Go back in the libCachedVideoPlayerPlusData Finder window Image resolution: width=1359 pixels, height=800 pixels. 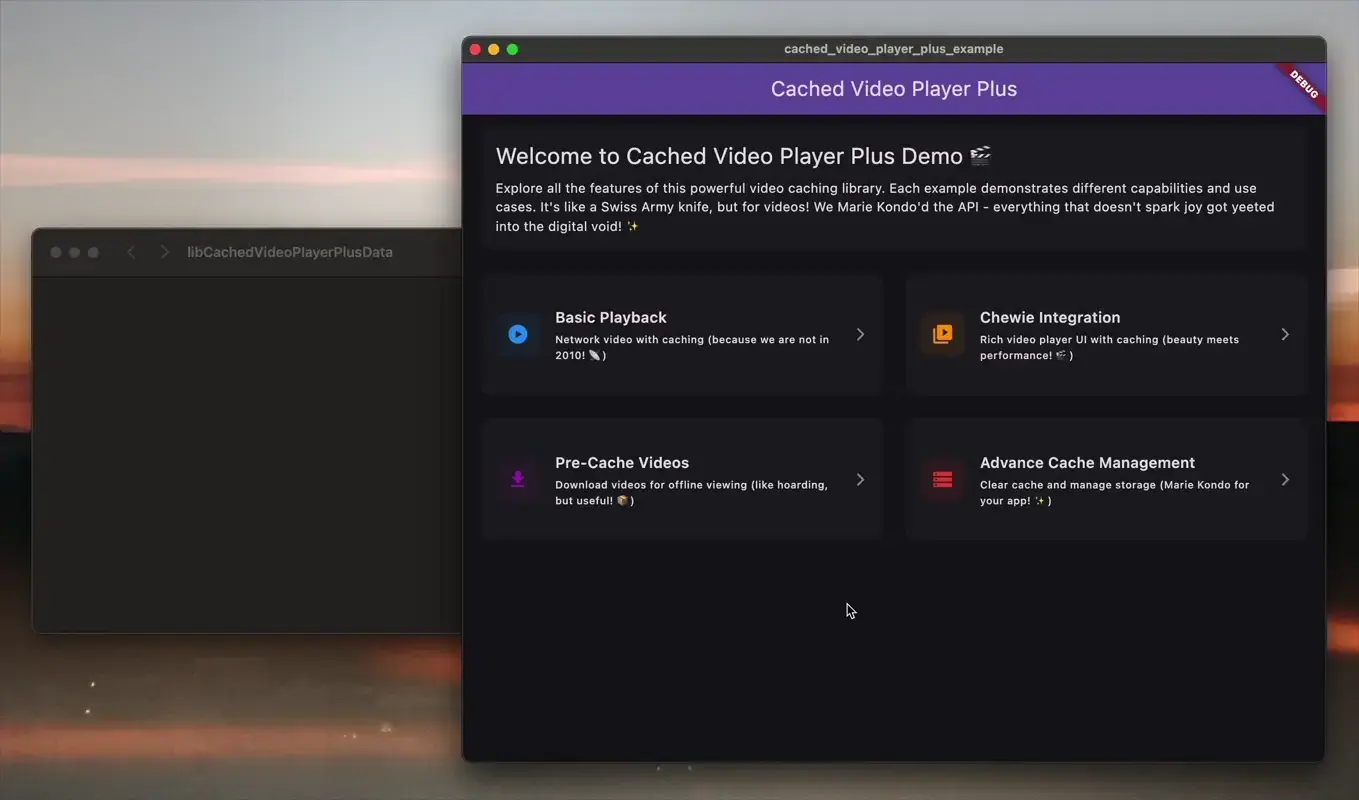[131, 252]
